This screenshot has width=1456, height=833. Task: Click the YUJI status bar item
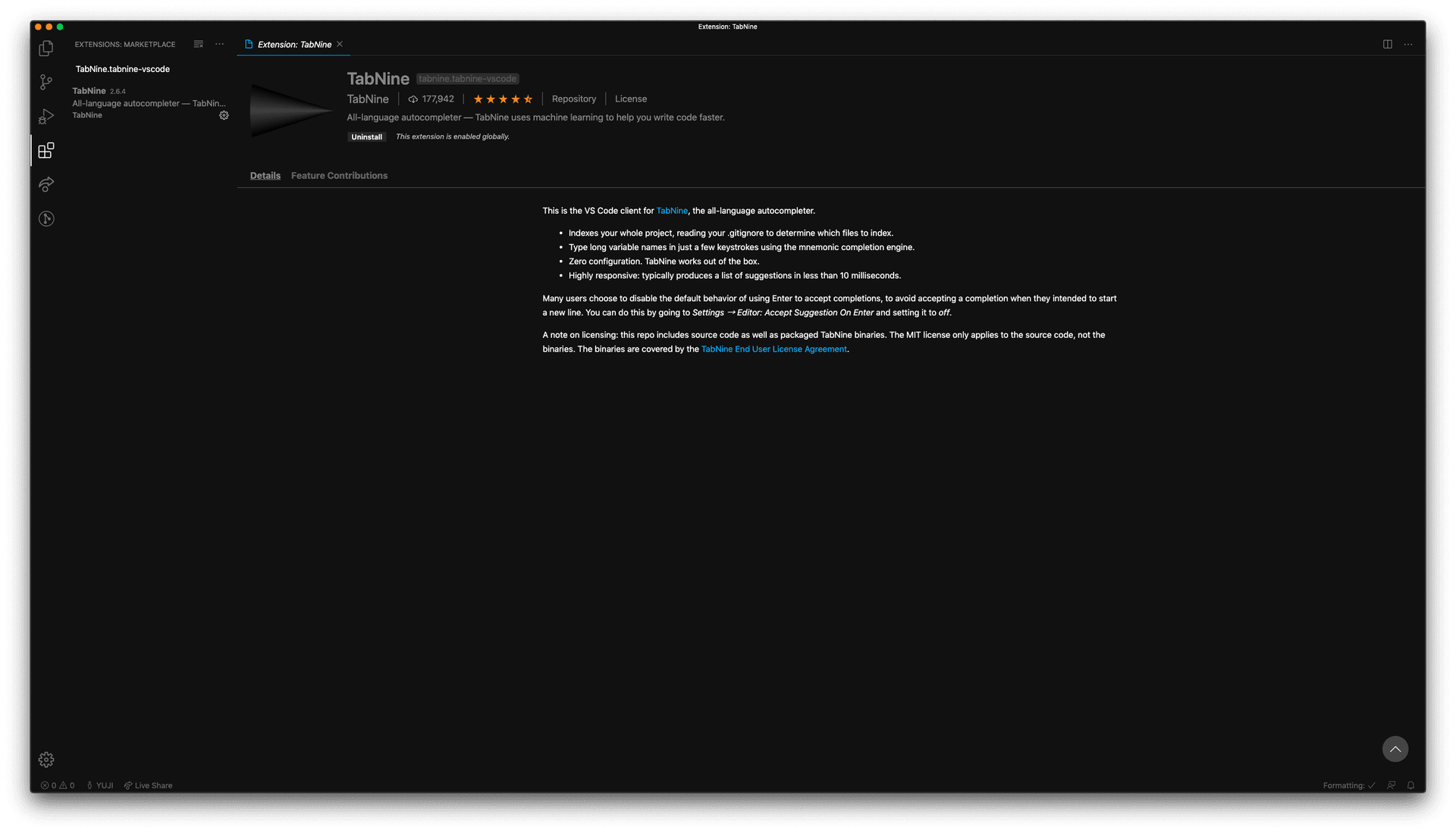pos(100,785)
